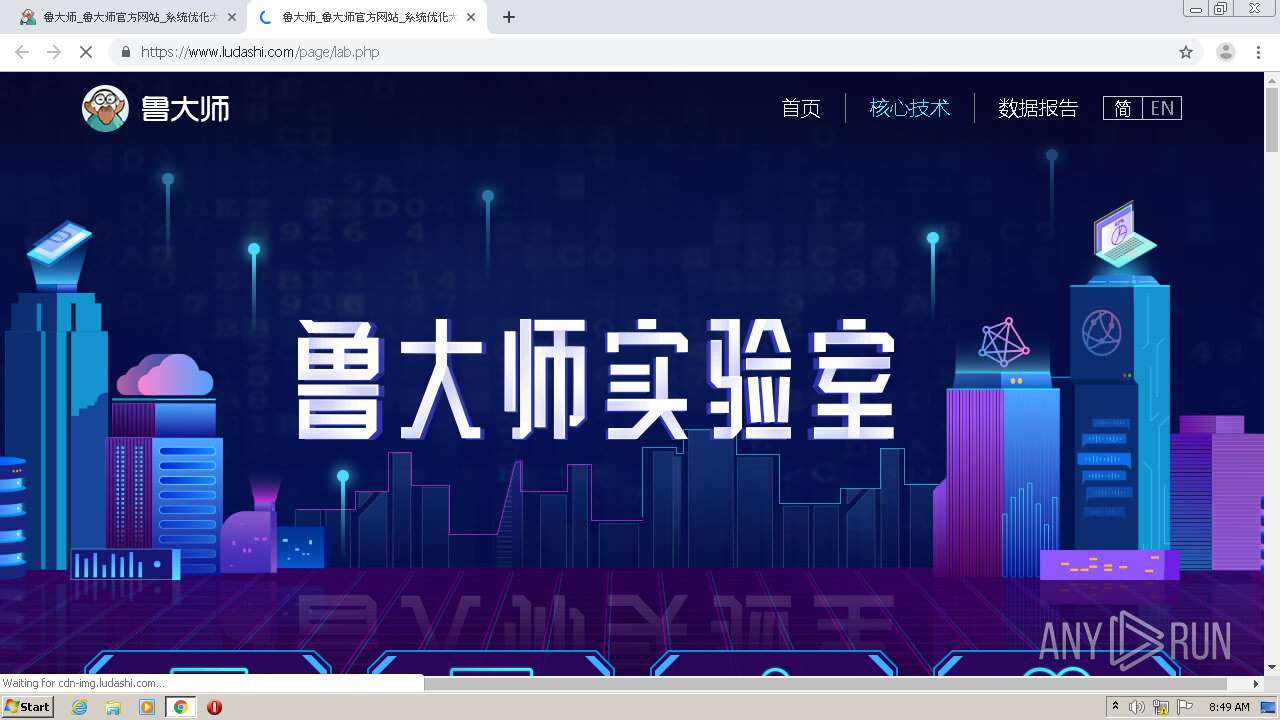This screenshot has height=720, width=1280.
Task: Open the Windows Start menu
Action: coord(27,706)
